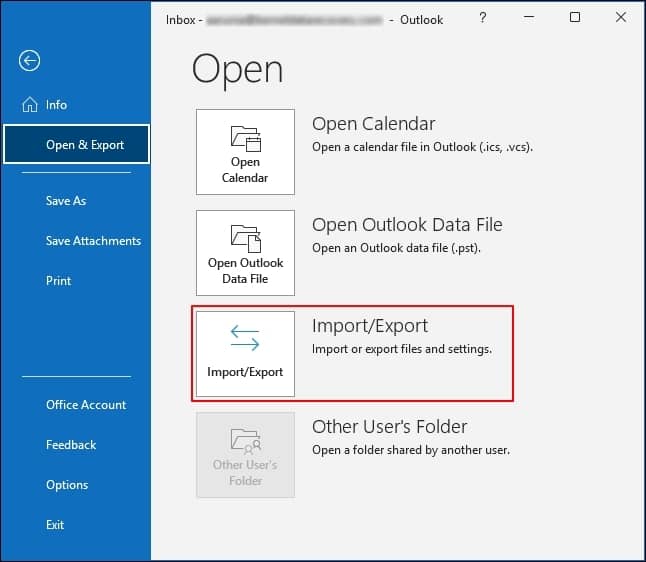This screenshot has width=646, height=562.
Task: Click the help question mark icon
Action: pyautogui.click(x=482, y=18)
